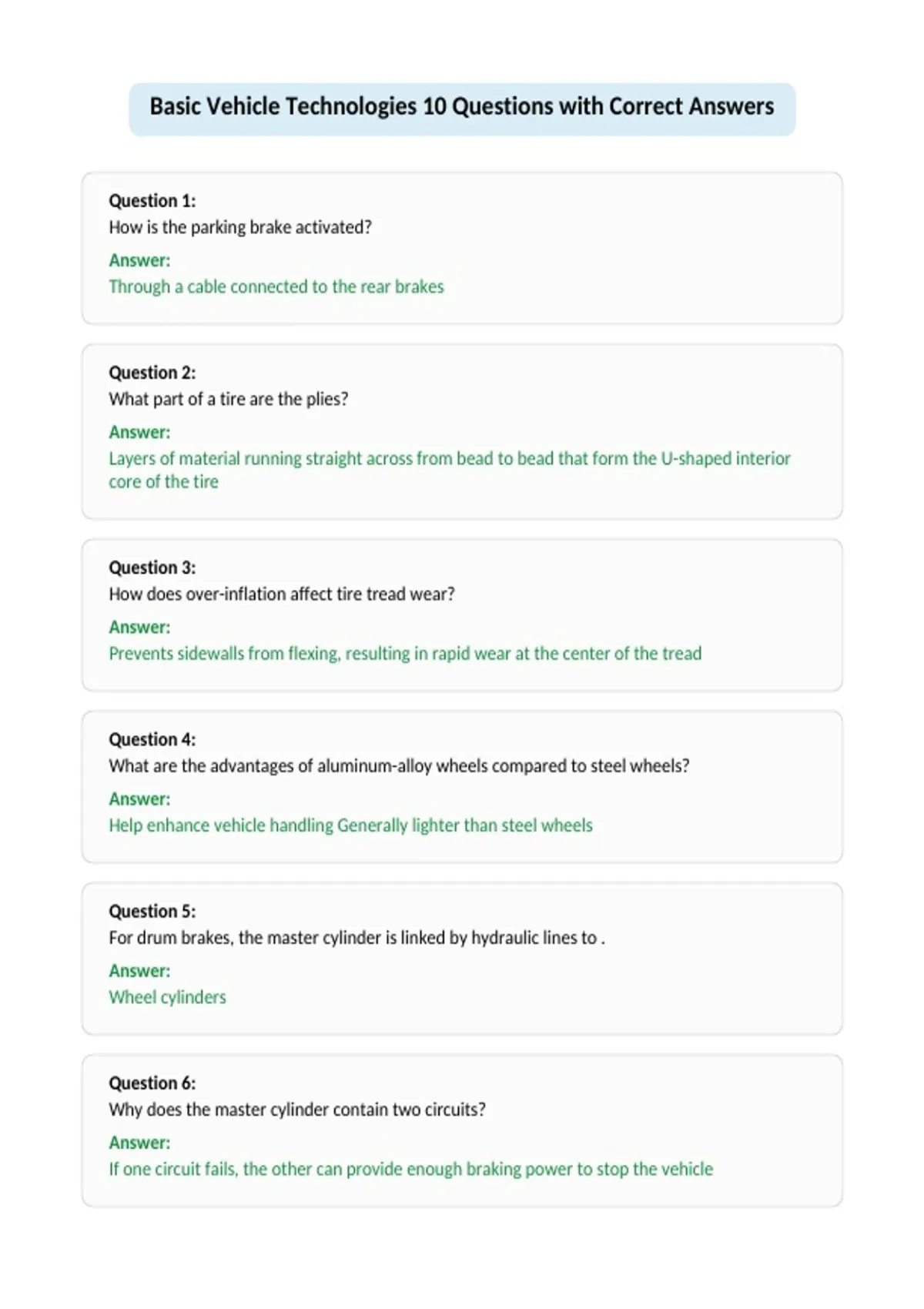Select the Question 5 label
The width and height of the screenshot is (924, 1309).
[152, 911]
